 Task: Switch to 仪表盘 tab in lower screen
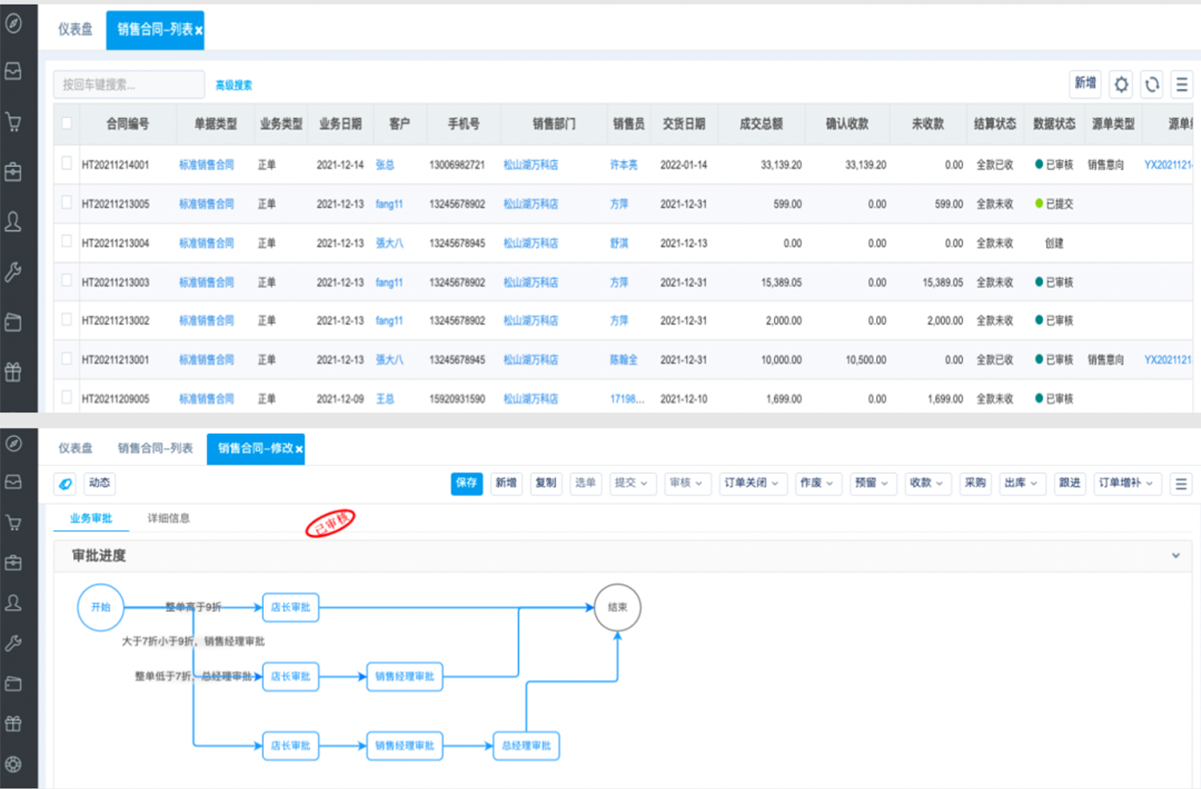pos(75,449)
